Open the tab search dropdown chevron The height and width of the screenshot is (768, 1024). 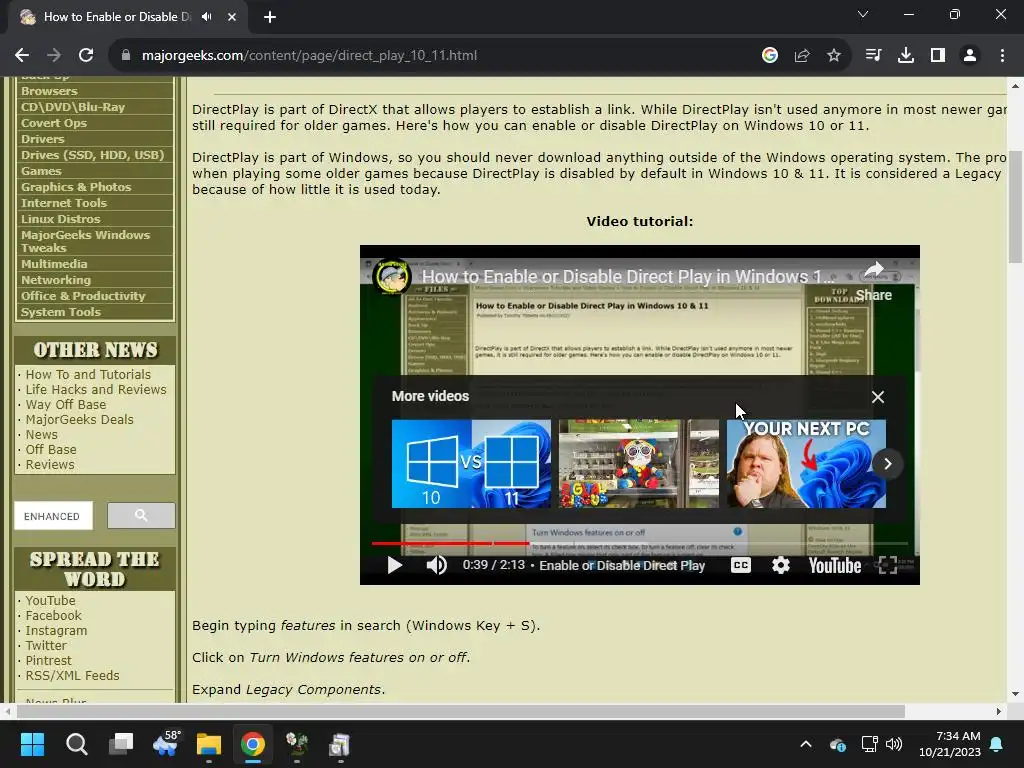pos(863,14)
